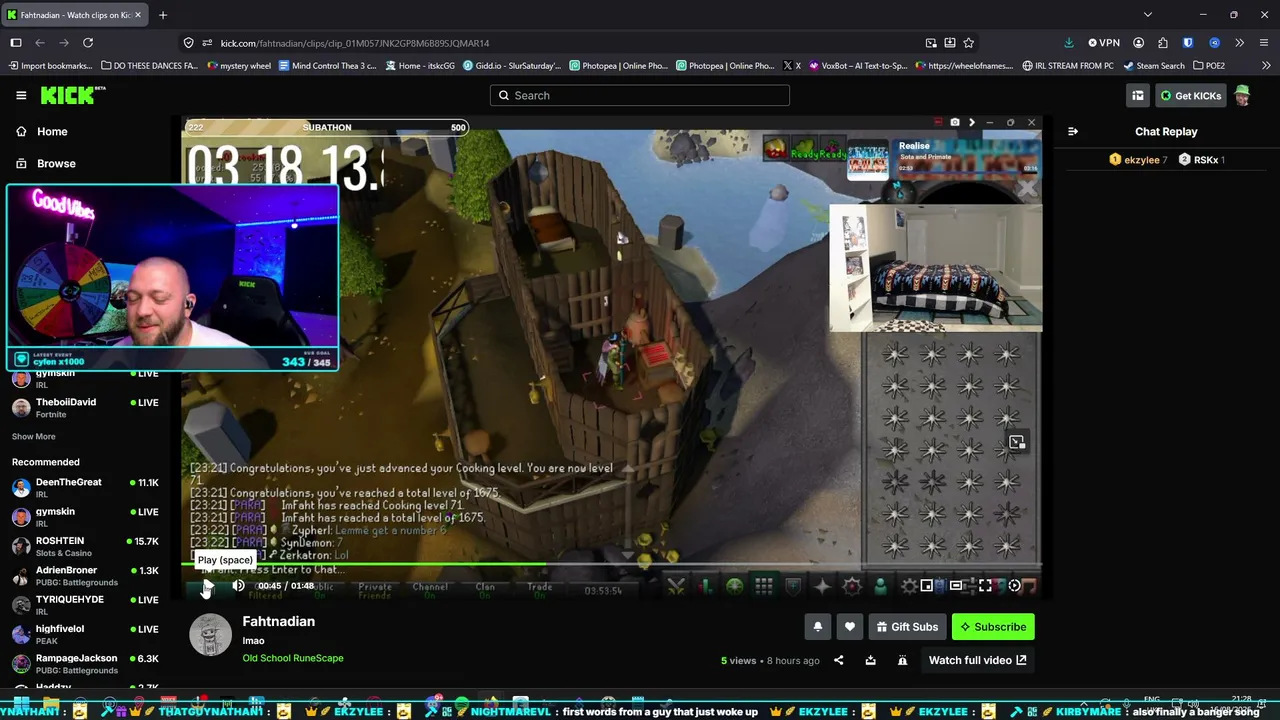Open the Kick header dashboard icon
The width and height of the screenshot is (1280, 720).
(x=1138, y=95)
